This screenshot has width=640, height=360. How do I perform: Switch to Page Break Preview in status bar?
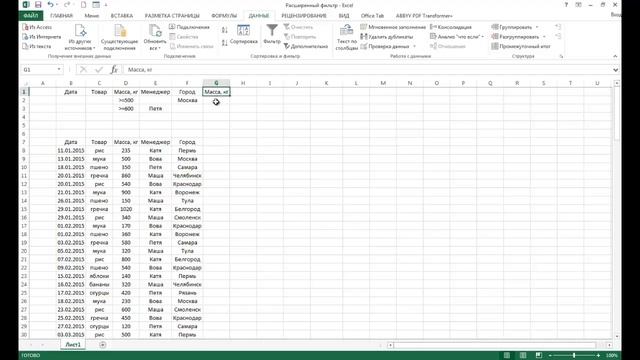coord(539,356)
